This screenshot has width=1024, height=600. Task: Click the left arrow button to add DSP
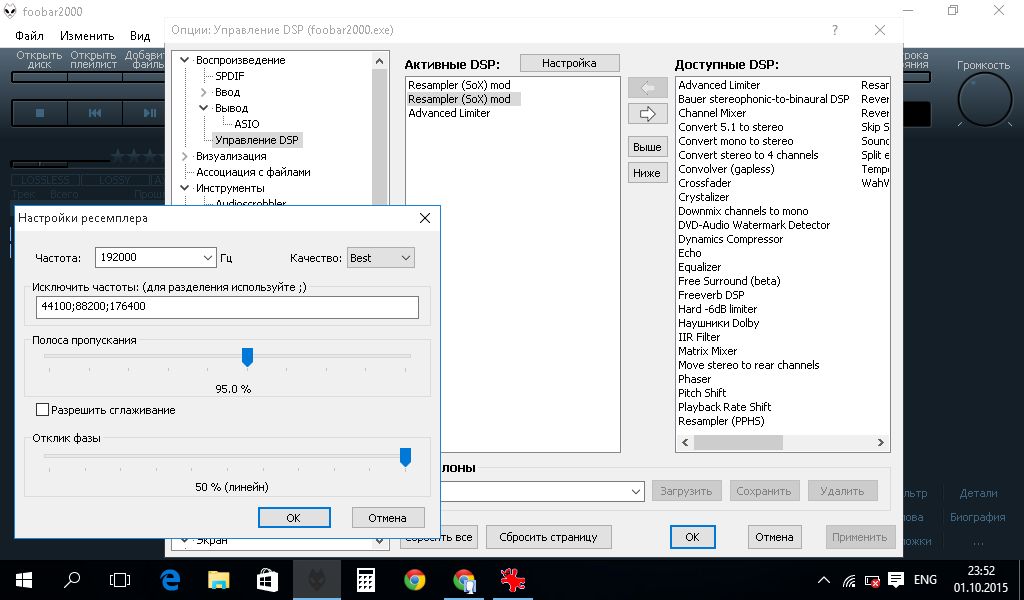tap(647, 87)
